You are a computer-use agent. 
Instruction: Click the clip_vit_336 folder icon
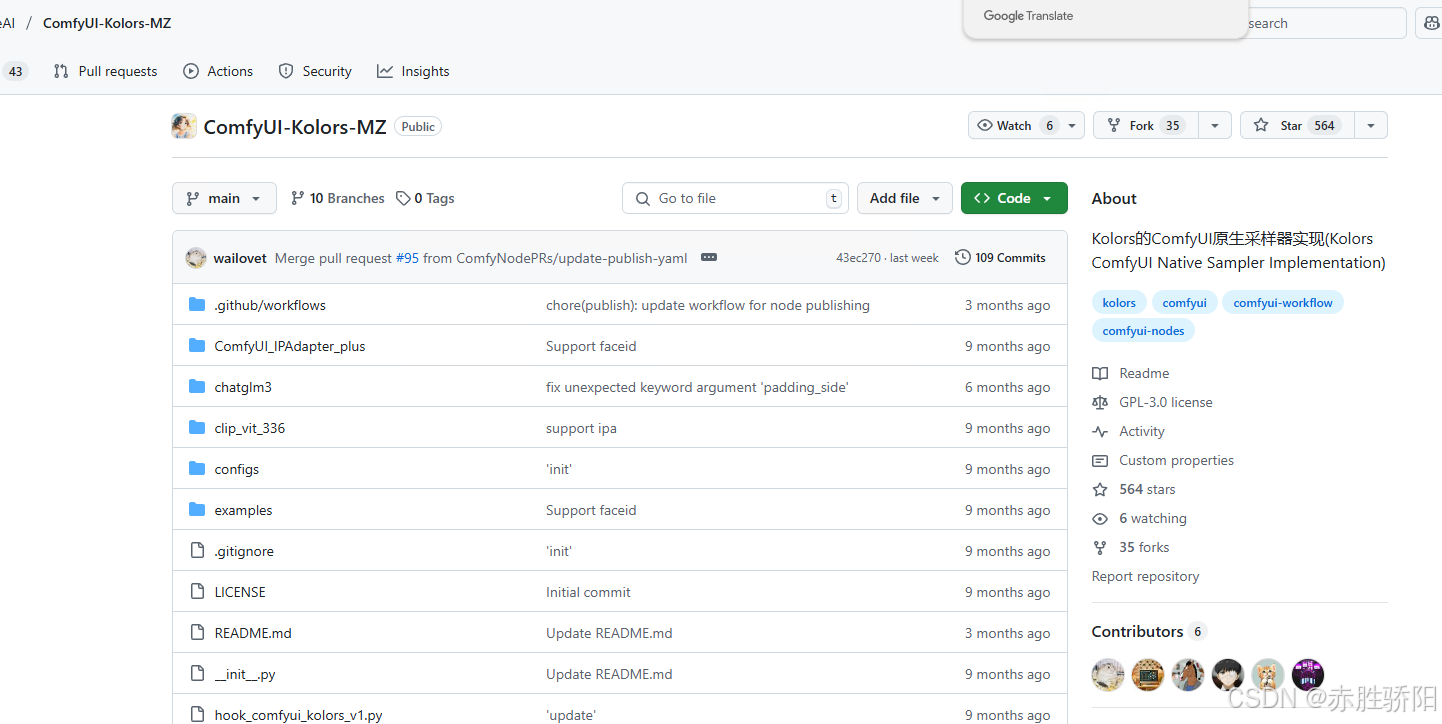tap(197, 428)
